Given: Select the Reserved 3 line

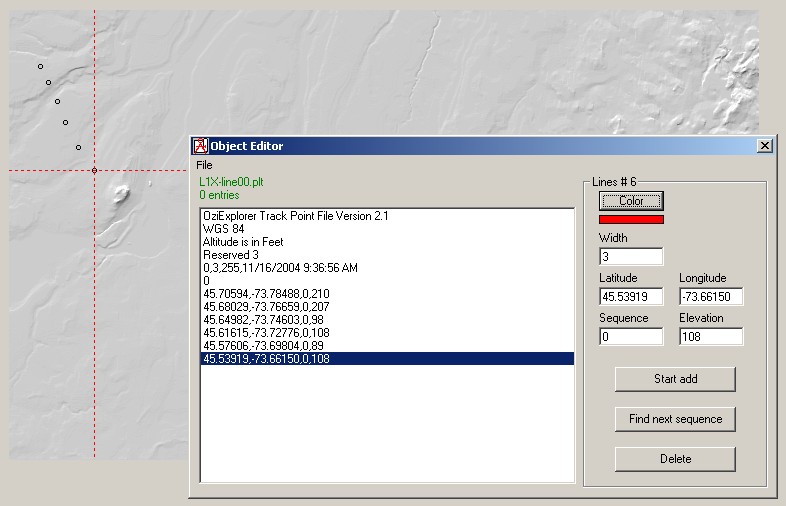Looking at the screenshot, I should (x=387, y=255).
